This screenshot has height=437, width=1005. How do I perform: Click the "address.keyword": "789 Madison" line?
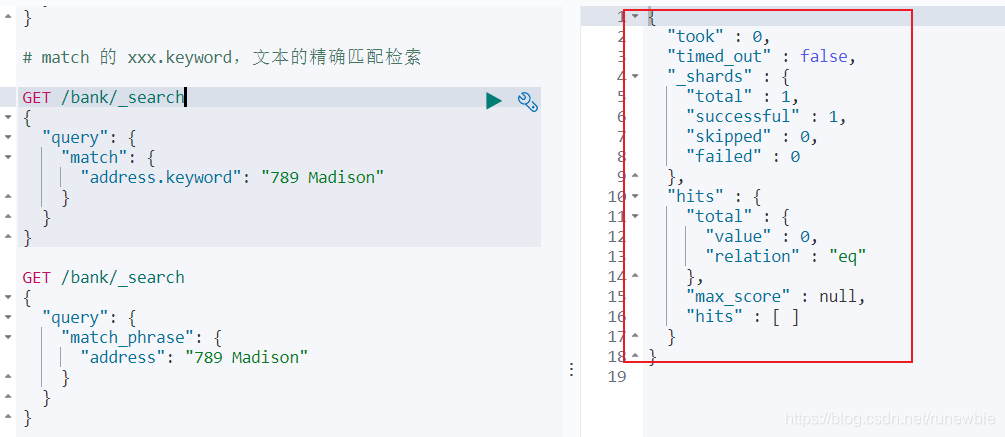(232, 177)
